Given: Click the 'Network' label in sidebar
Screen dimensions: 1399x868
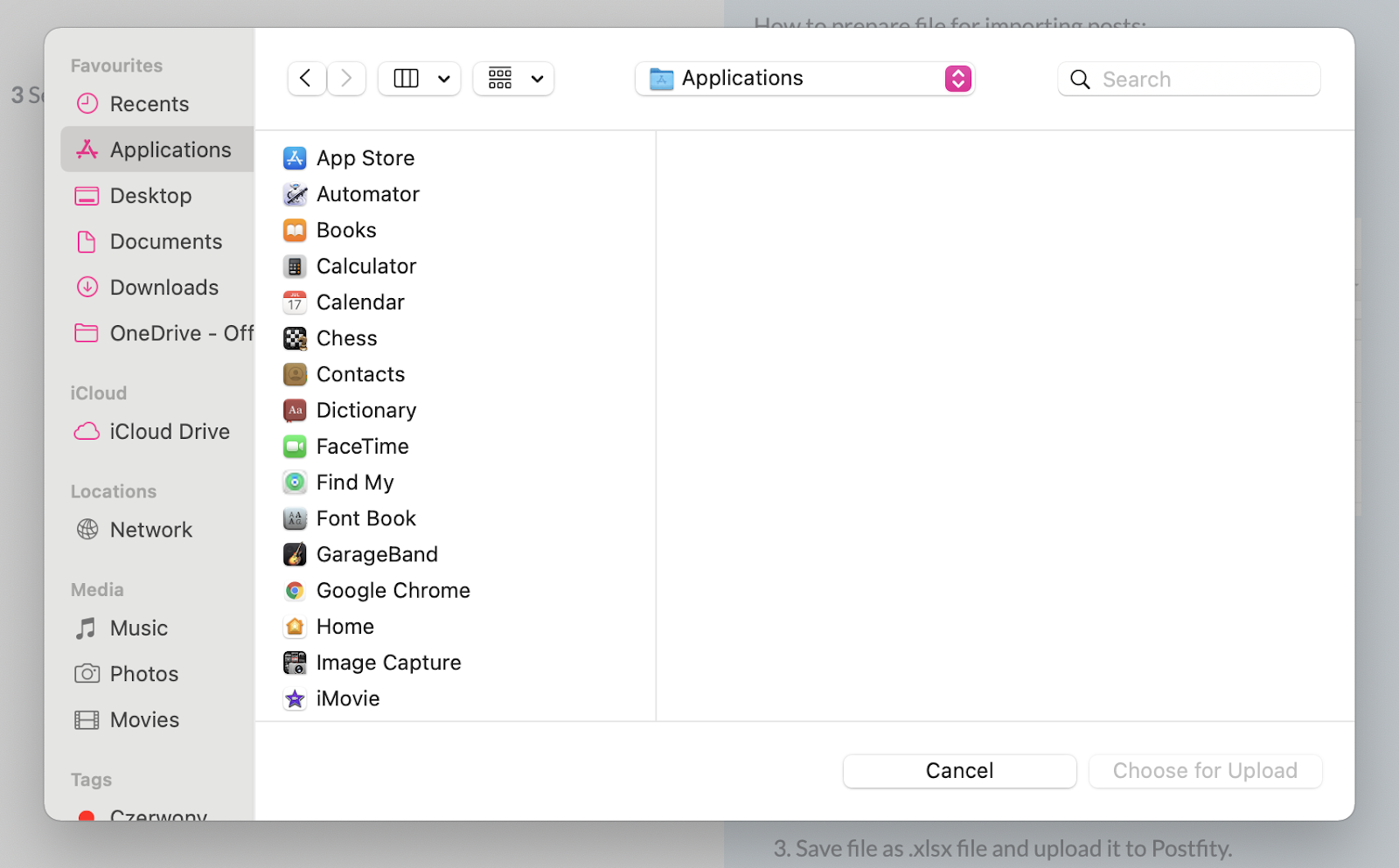Looking at the screenshot, I should [x=151, y=530].
